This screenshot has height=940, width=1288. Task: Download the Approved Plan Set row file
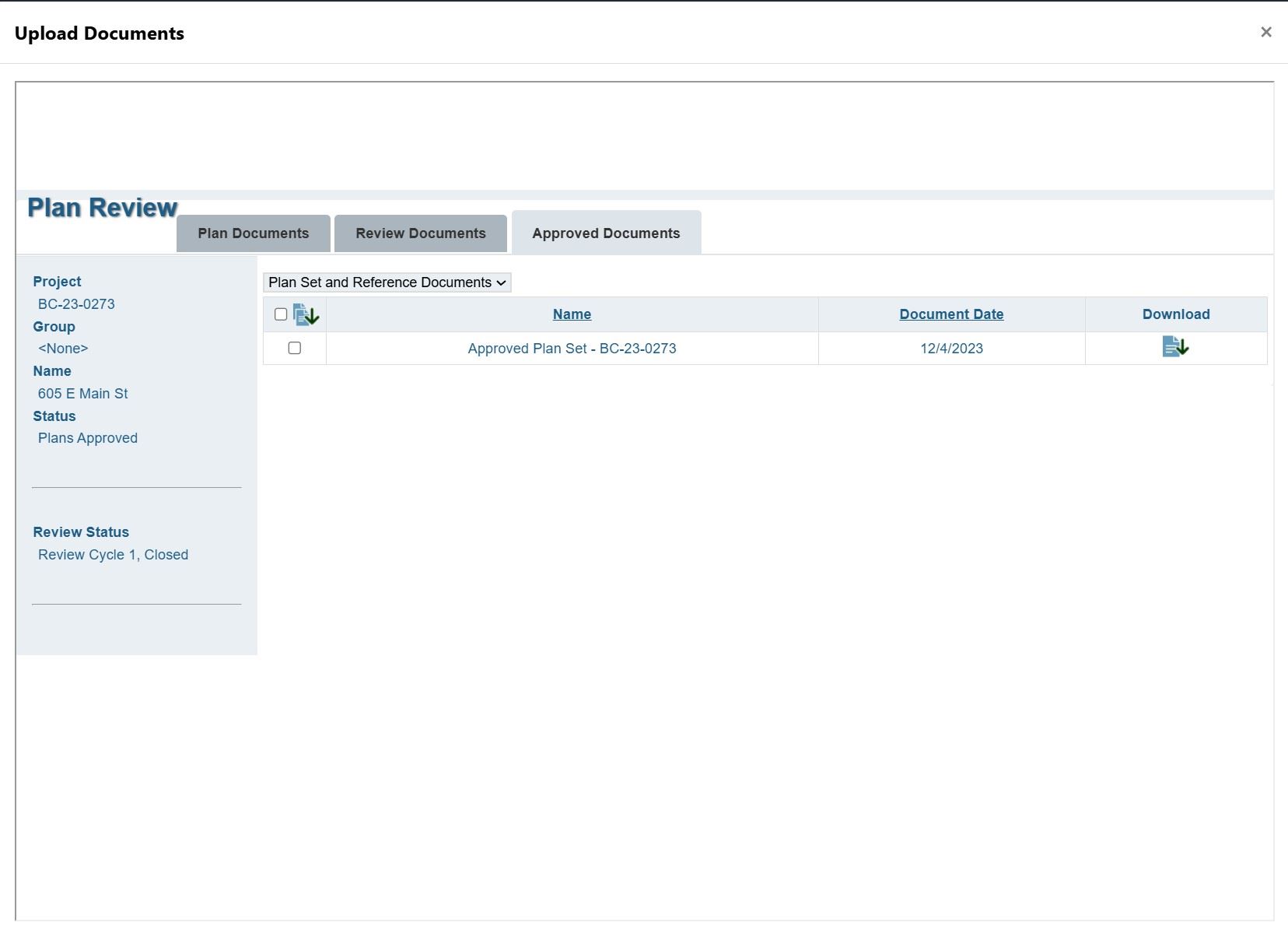pos(1175,347)
